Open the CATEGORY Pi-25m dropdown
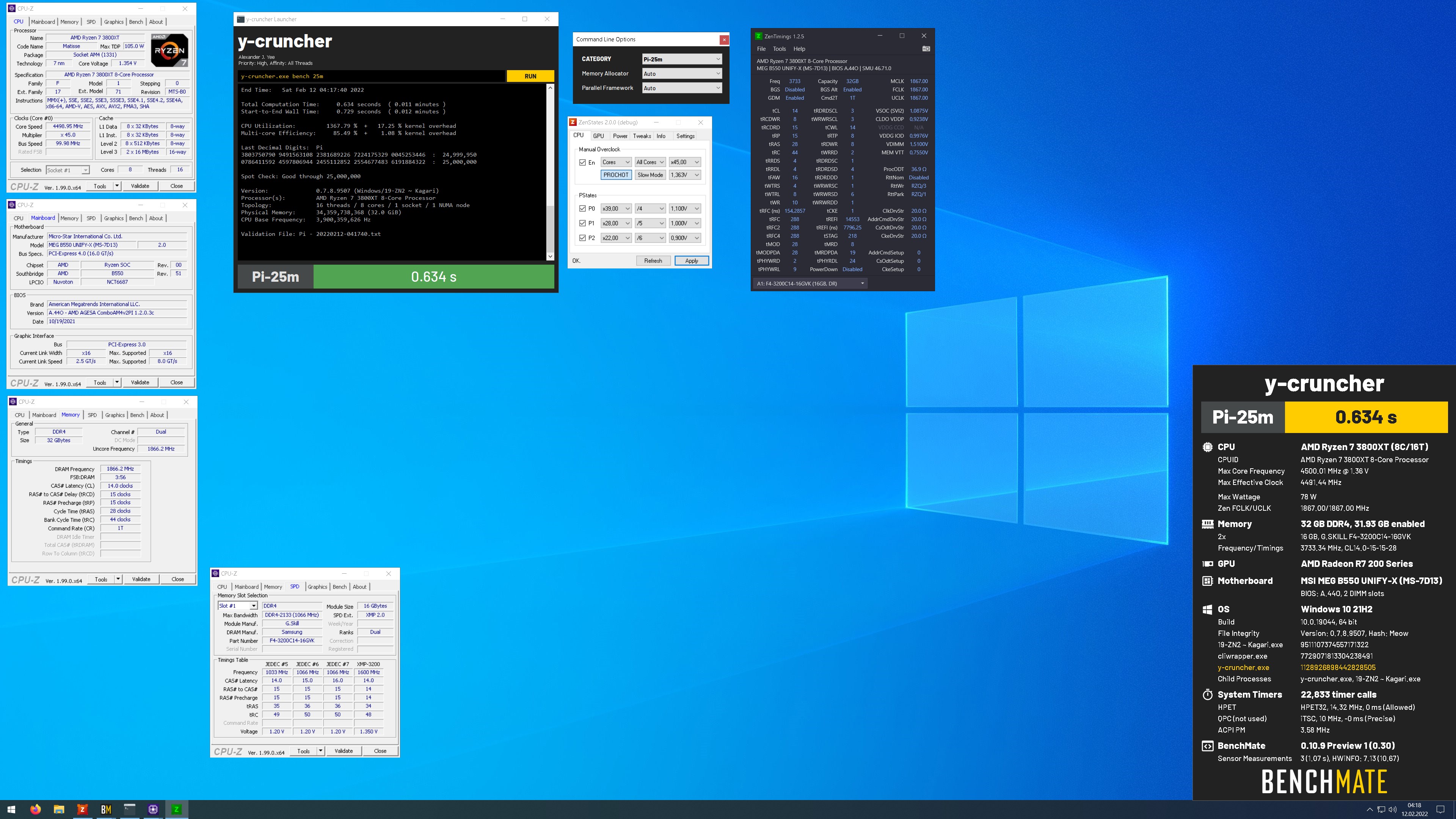 pyautogui.click(x=682, y=60)
